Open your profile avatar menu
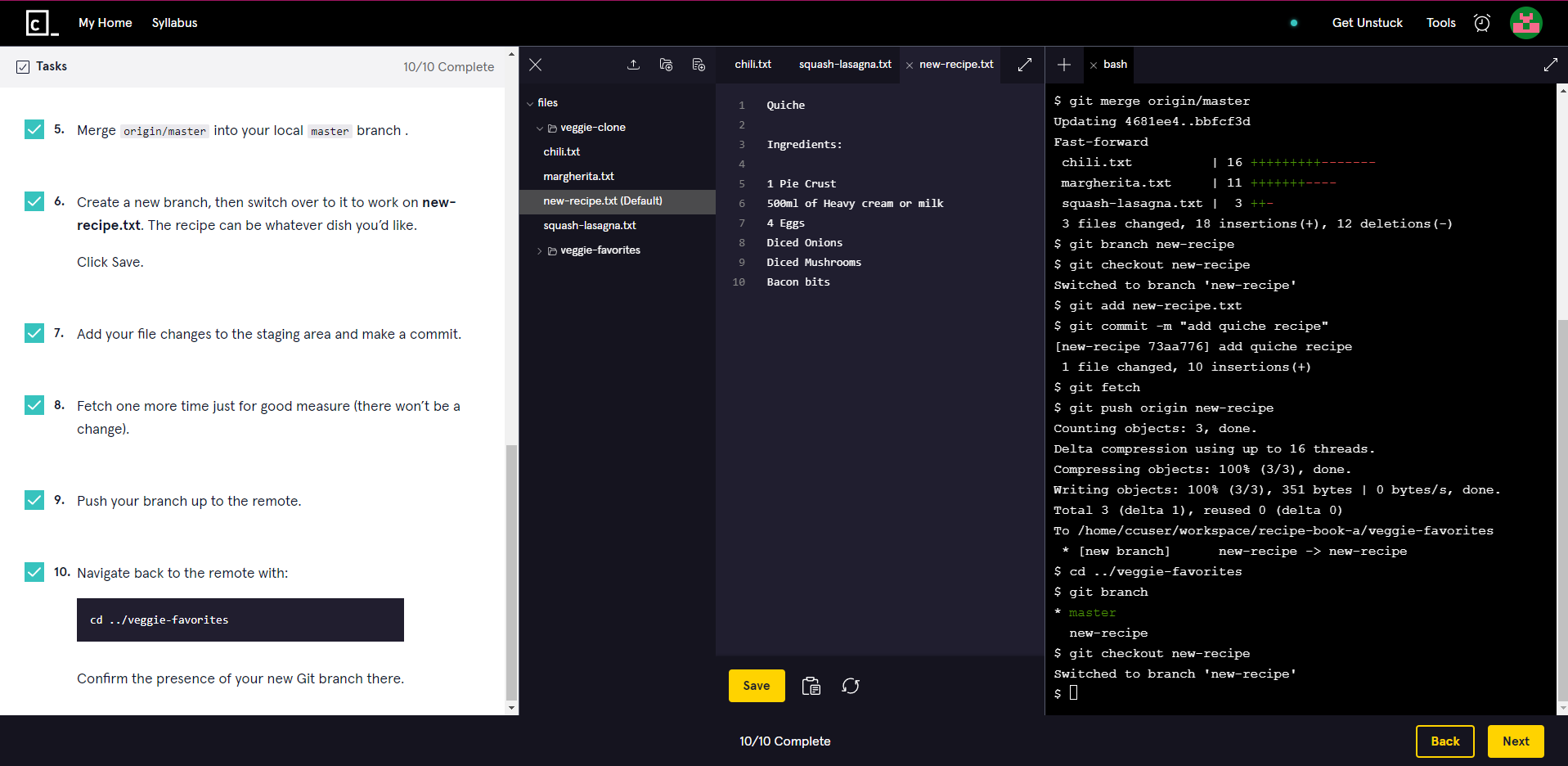Image resolution: width=1568 pixels, height=766 pixels. point(1525,23)
